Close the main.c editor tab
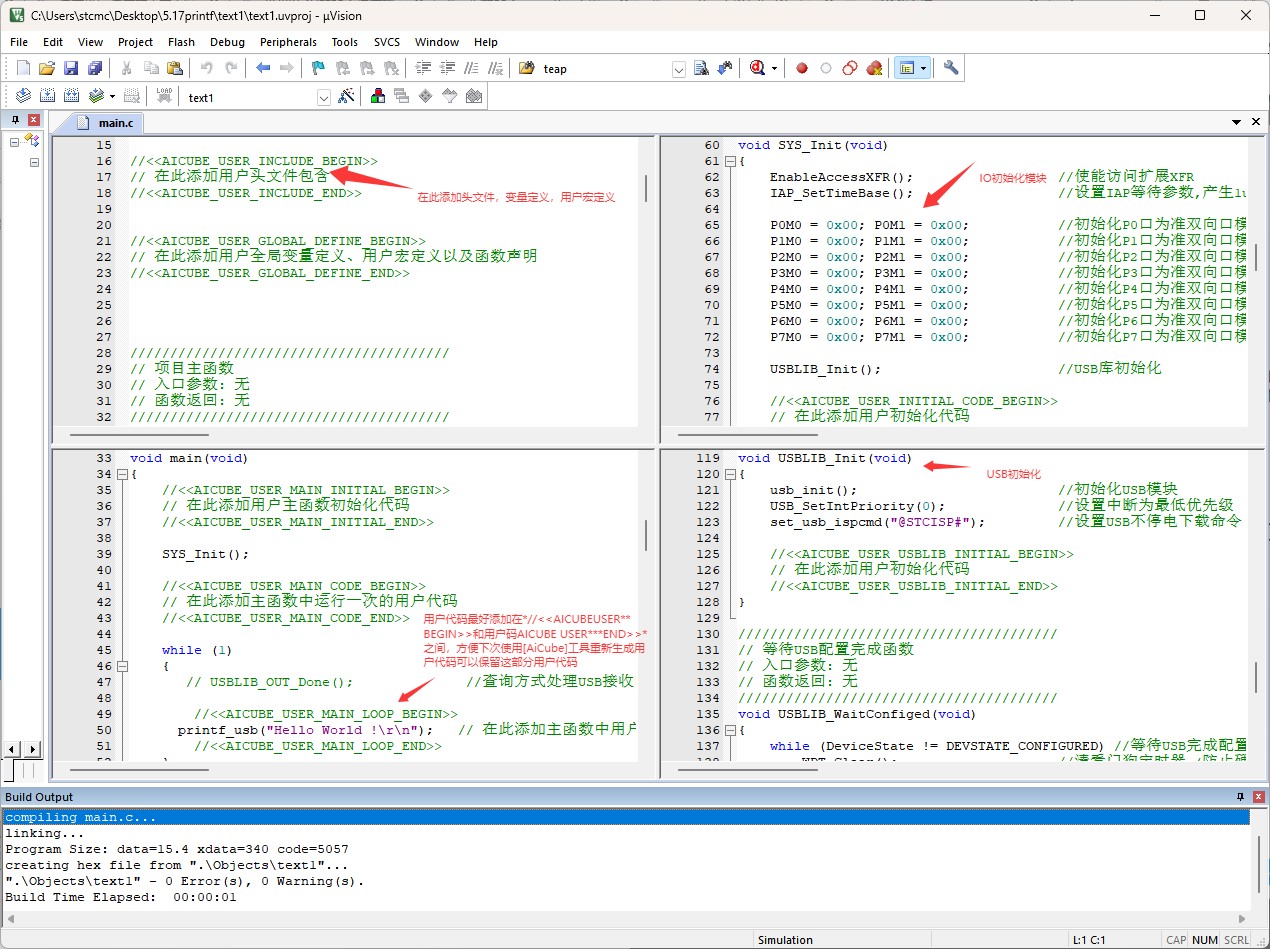 point(1256,122)
